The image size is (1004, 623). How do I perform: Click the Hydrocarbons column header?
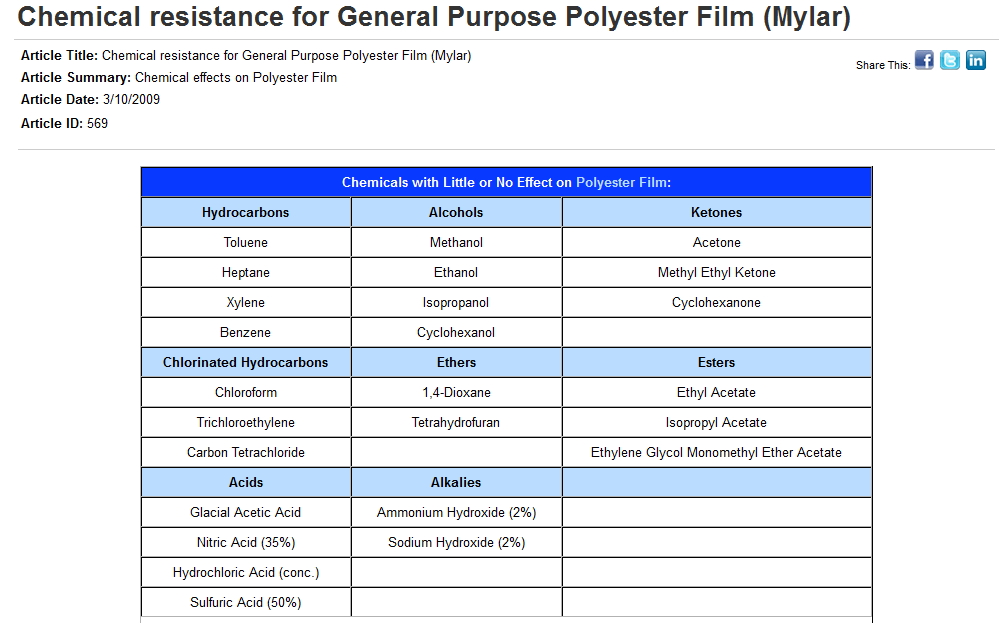pos(246,212)
